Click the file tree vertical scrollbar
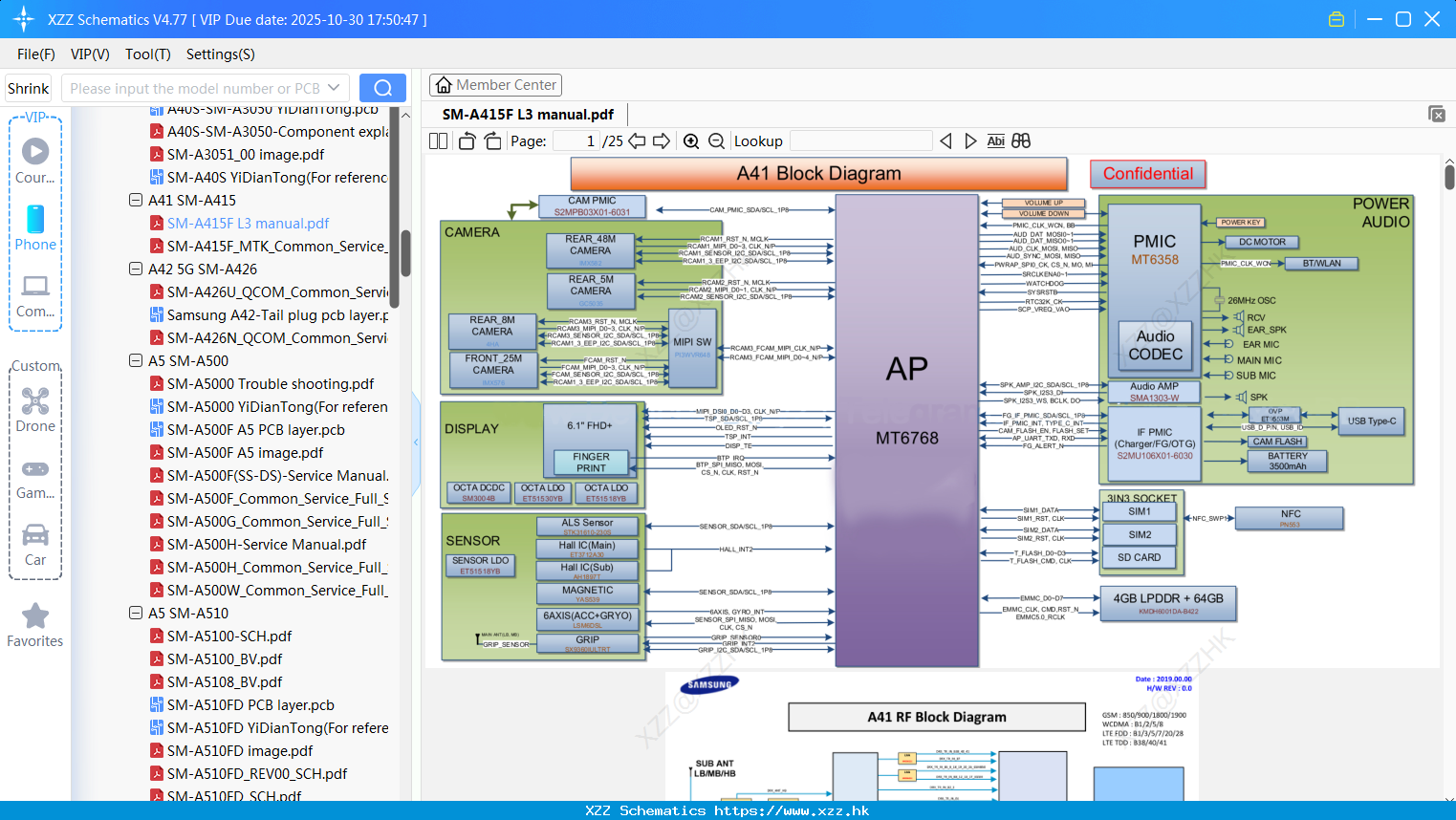 coord(405,253)
